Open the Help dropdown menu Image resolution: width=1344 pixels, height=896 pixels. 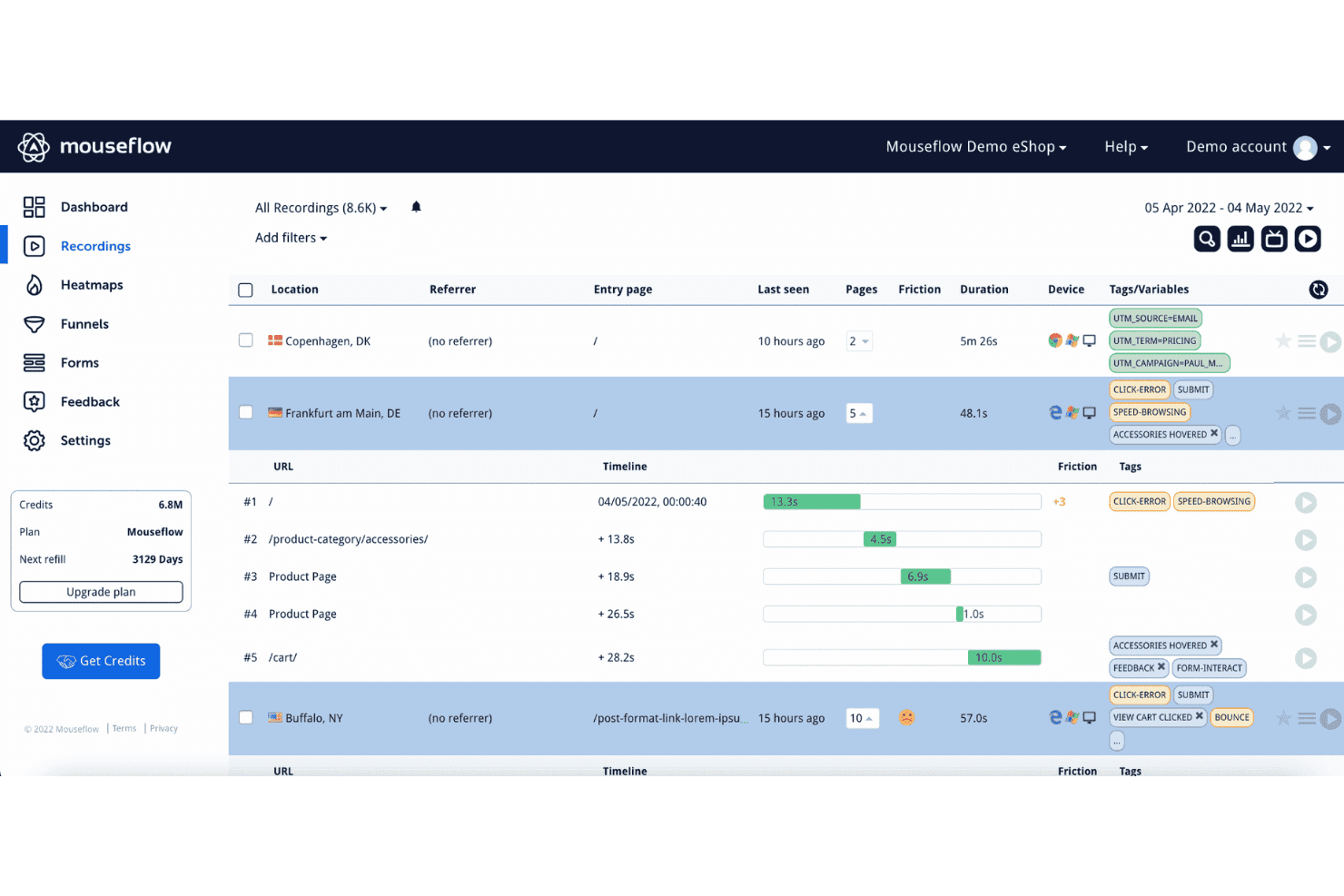[1126, 147]
